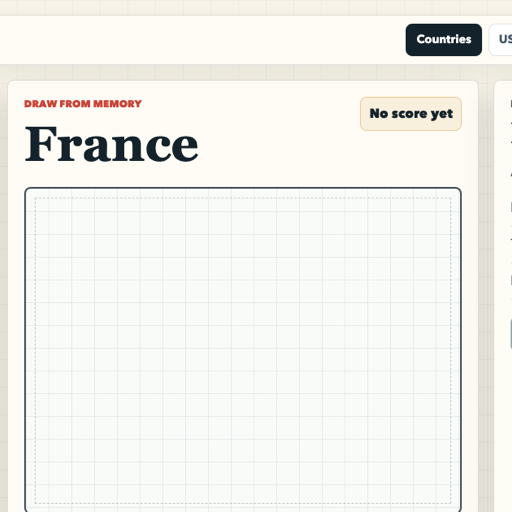Click the Draw From Memory label
Screen dimensions: 512x512
[x=83, y=104]
